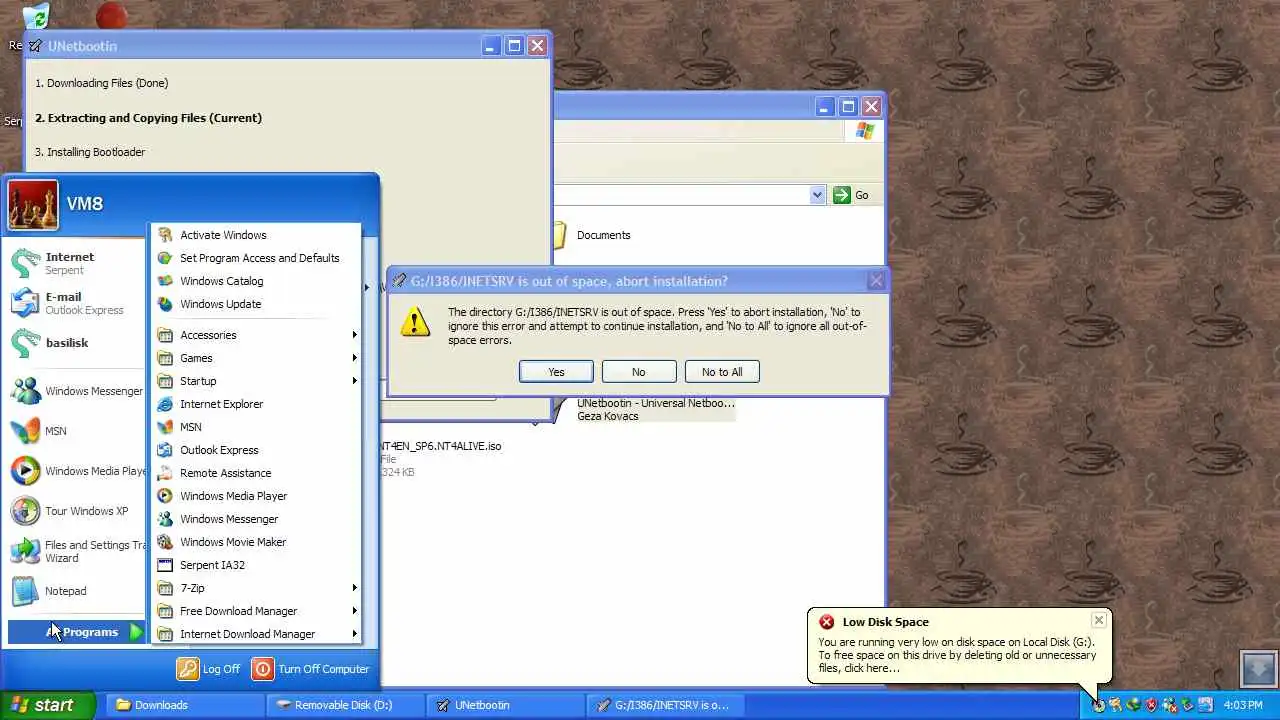Open Notepad from the start menu
Image resolution: width=1280 pixels, height=720 pixels.
point(76,591)
